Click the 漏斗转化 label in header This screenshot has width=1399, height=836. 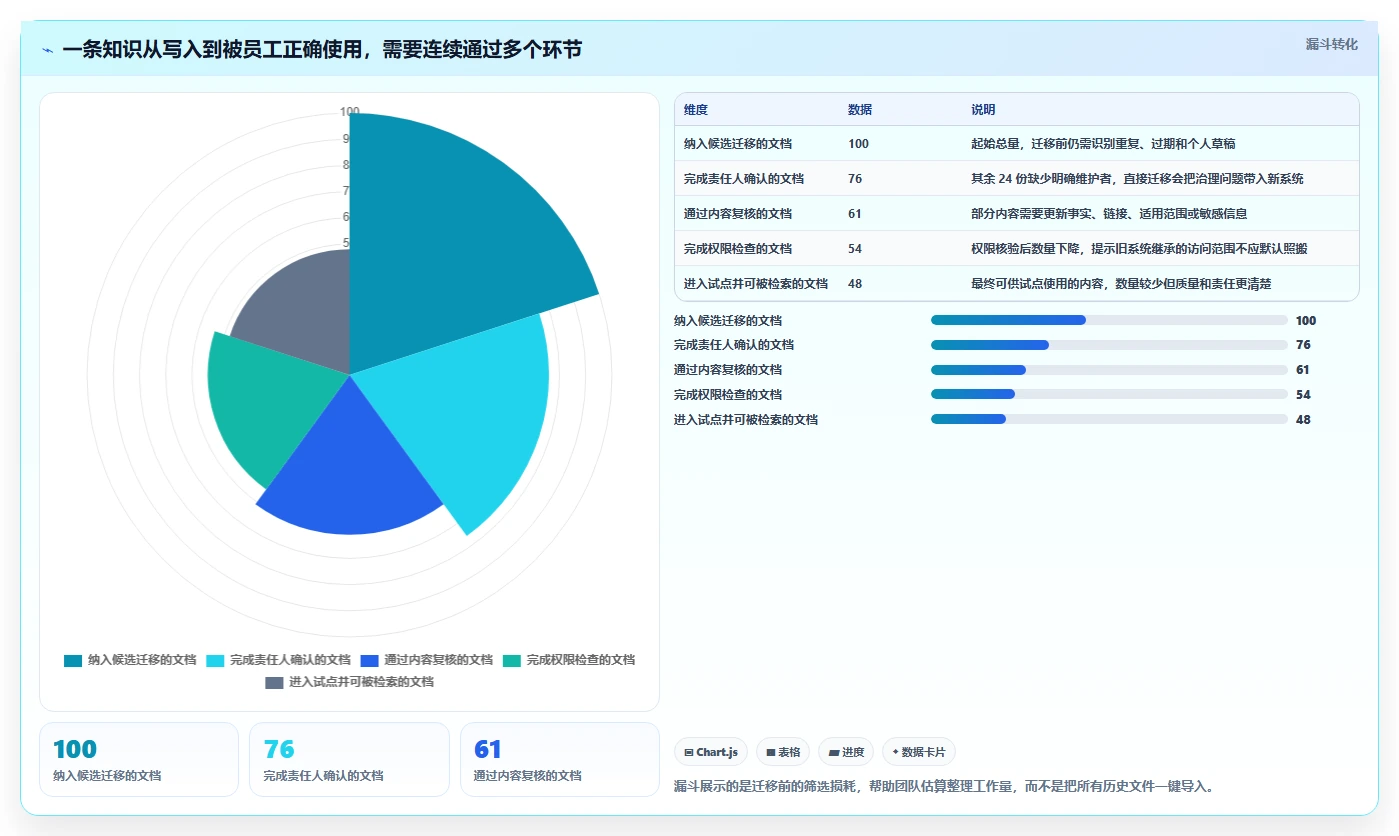pos(1331,44)
